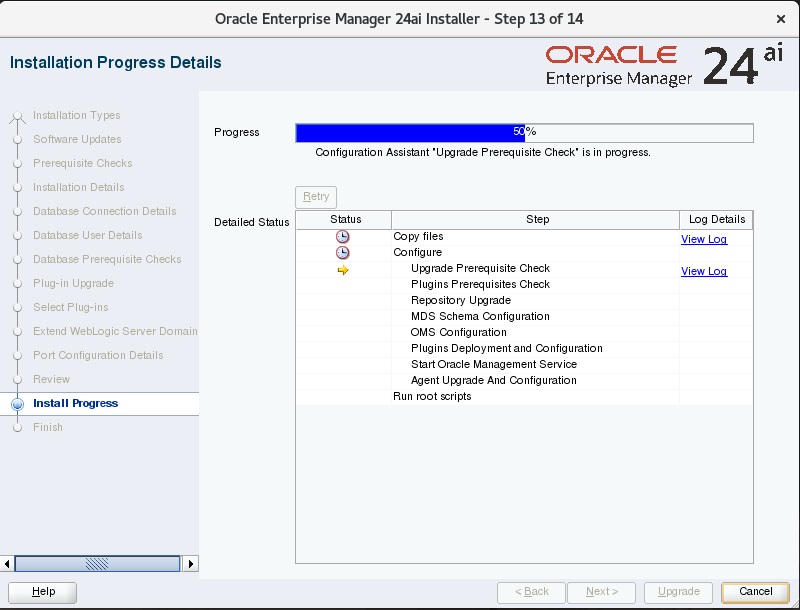This screenshot has height=610, width=800.
Task: Click the Status column header
Action: (345, 220)
